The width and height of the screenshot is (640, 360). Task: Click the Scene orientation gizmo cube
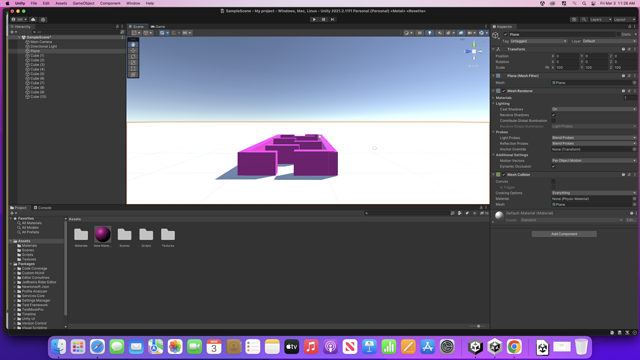pos(473,51)
